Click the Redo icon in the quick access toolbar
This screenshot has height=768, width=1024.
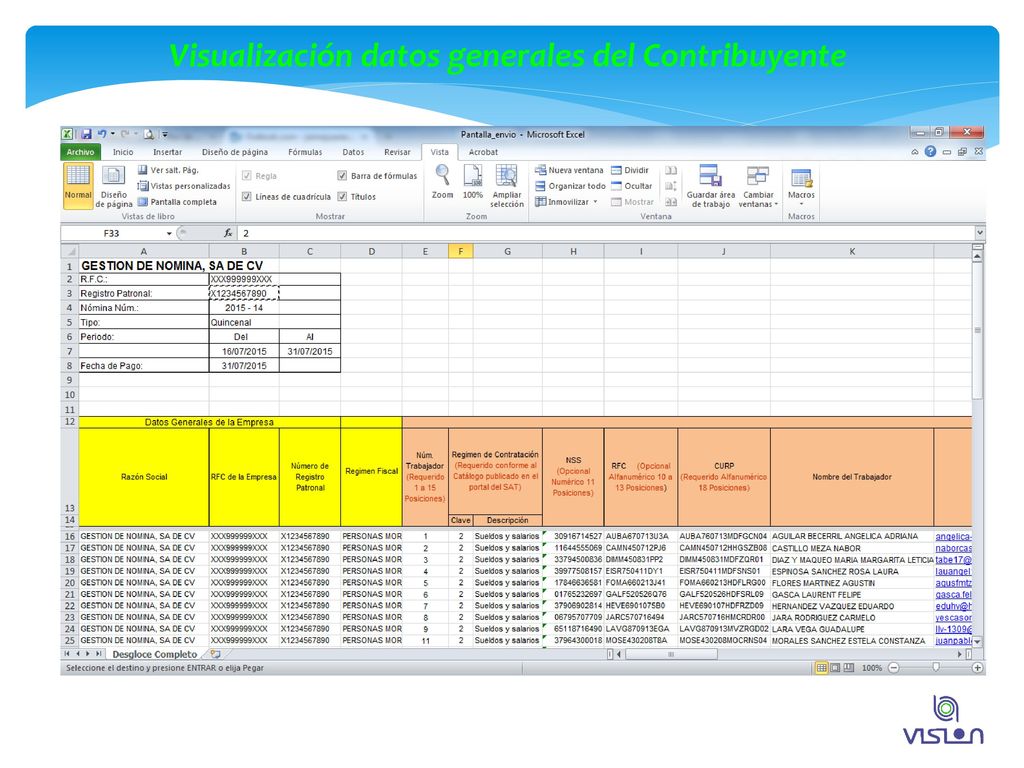(x=125, y=135)
